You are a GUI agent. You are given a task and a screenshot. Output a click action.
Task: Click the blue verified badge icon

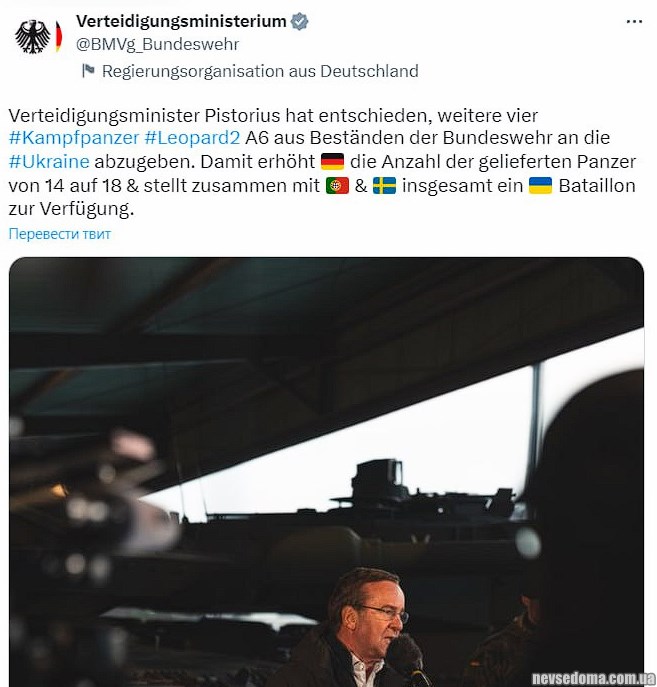[x=300, y=21]
